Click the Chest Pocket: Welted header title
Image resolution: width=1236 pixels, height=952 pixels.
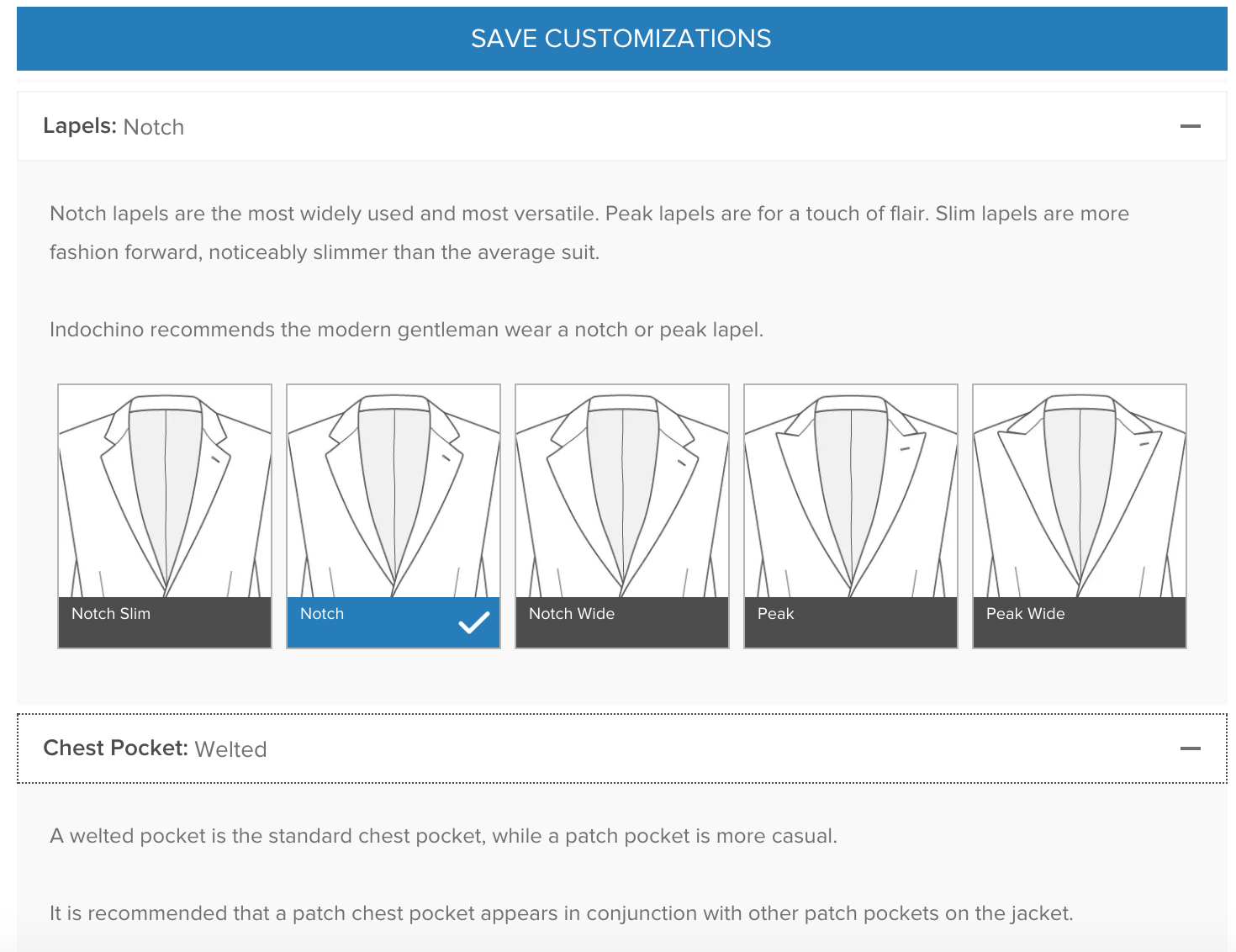click(x=155, y=748)
